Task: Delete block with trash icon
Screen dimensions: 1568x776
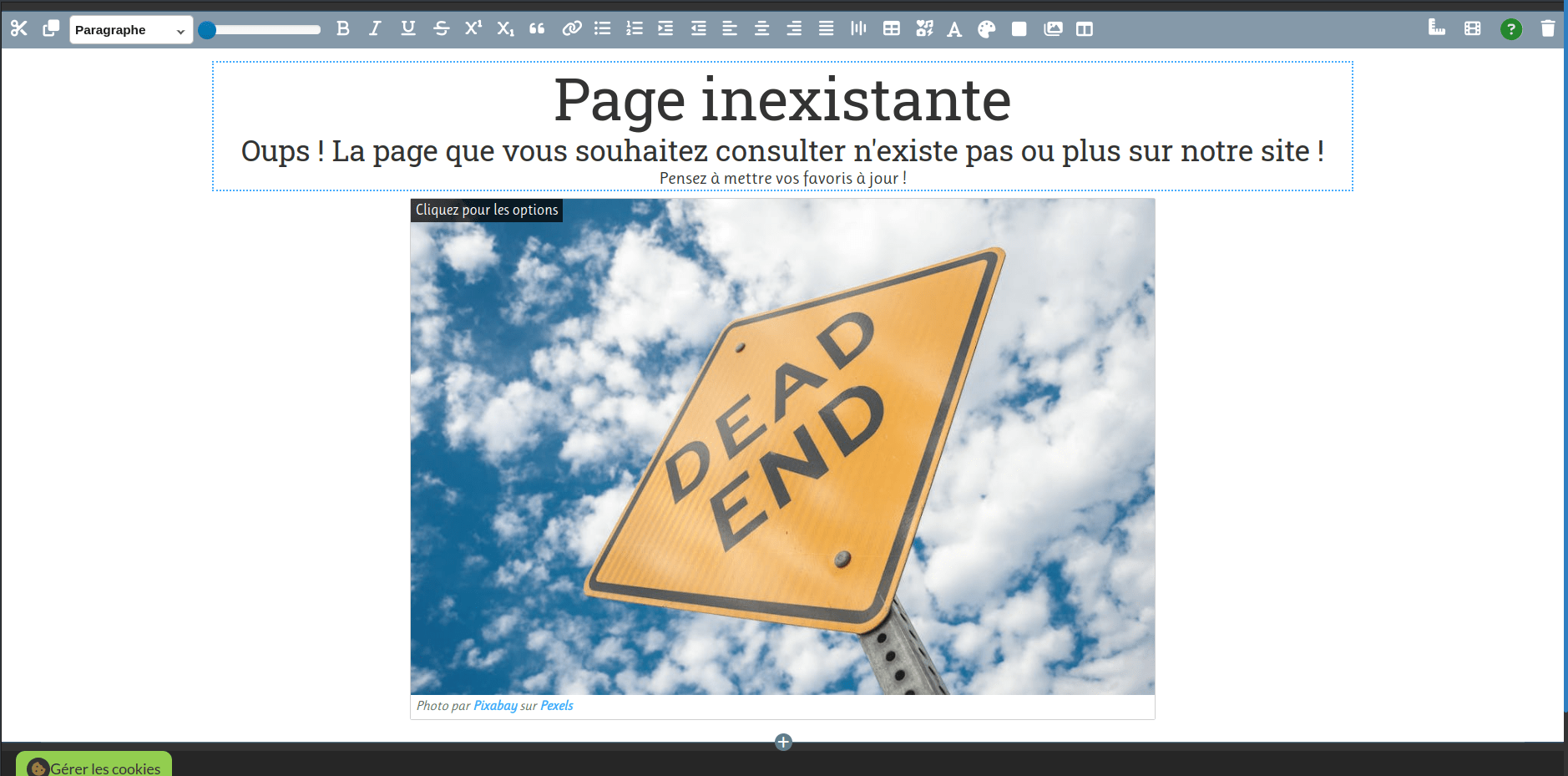Action: coord(1547,29)
